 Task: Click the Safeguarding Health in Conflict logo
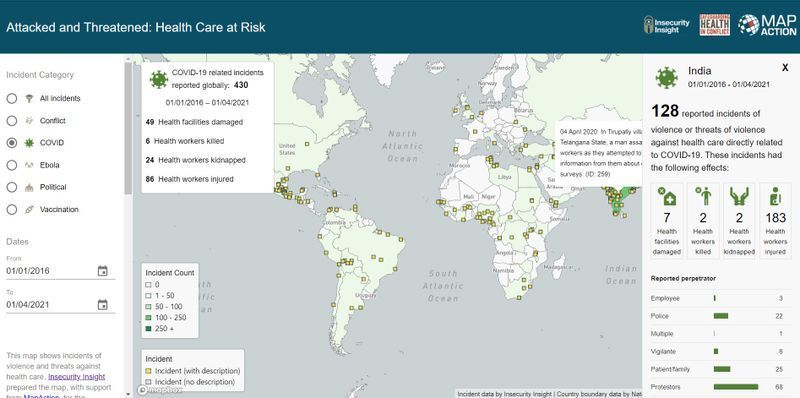[714, 25]
